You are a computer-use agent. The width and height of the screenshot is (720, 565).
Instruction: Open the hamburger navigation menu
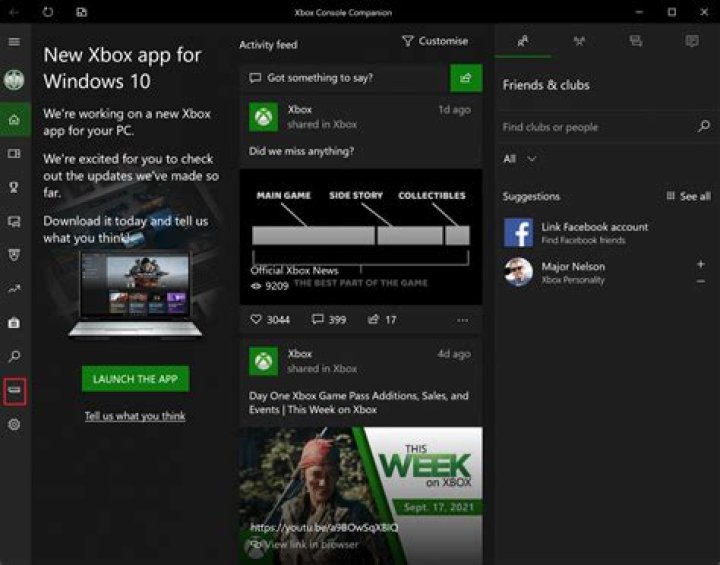coord(14,42)
